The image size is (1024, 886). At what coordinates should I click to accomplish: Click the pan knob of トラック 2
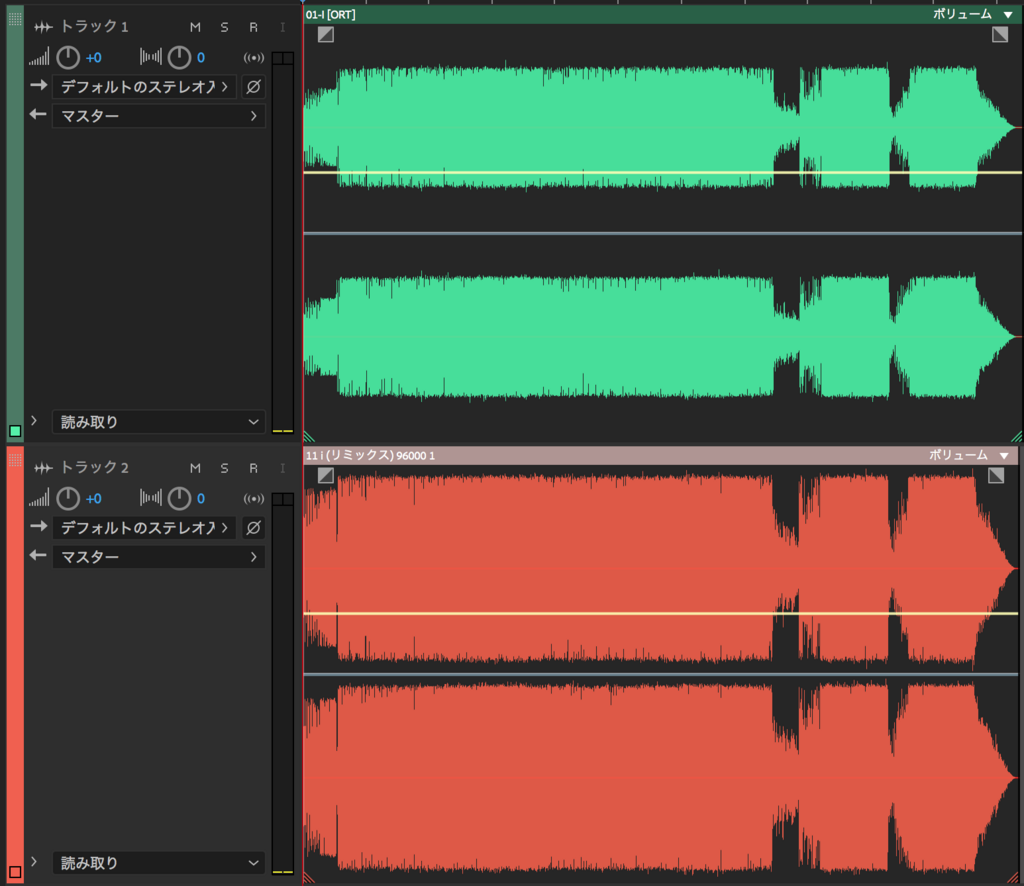tap(179, 499)
